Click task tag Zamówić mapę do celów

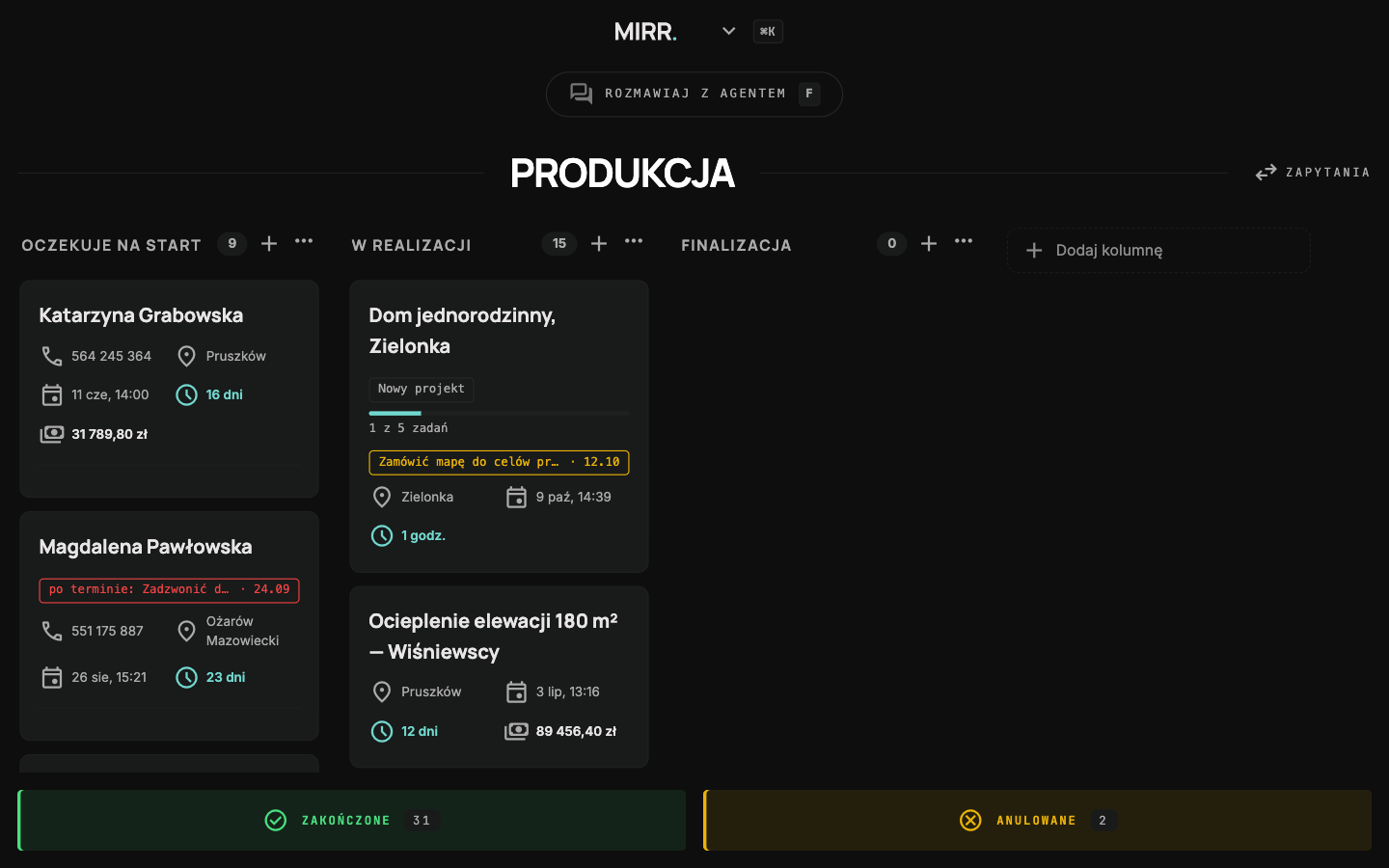click(x=499, y=463)
